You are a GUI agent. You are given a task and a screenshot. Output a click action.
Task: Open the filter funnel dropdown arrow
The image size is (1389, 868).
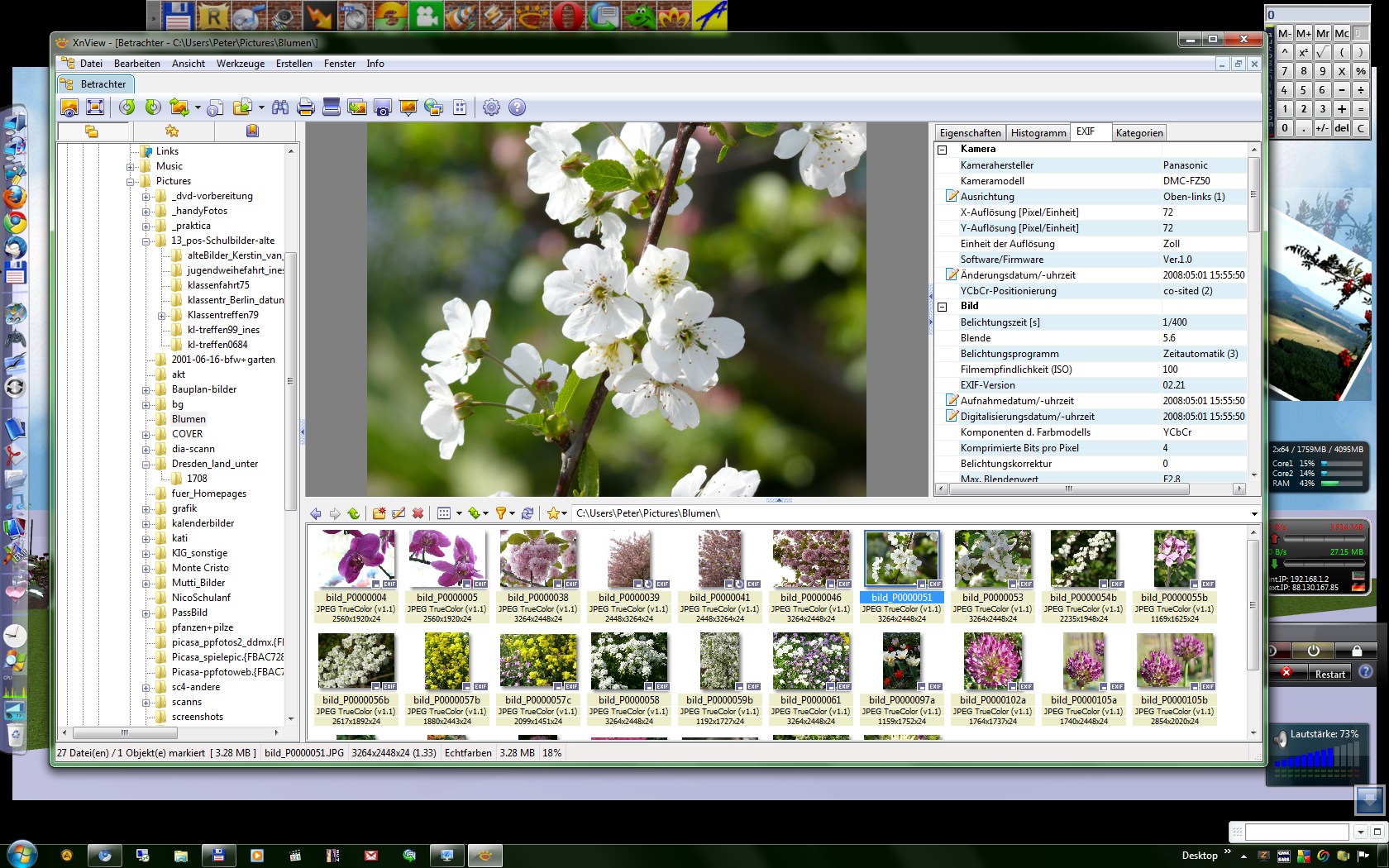coord(513,513)
